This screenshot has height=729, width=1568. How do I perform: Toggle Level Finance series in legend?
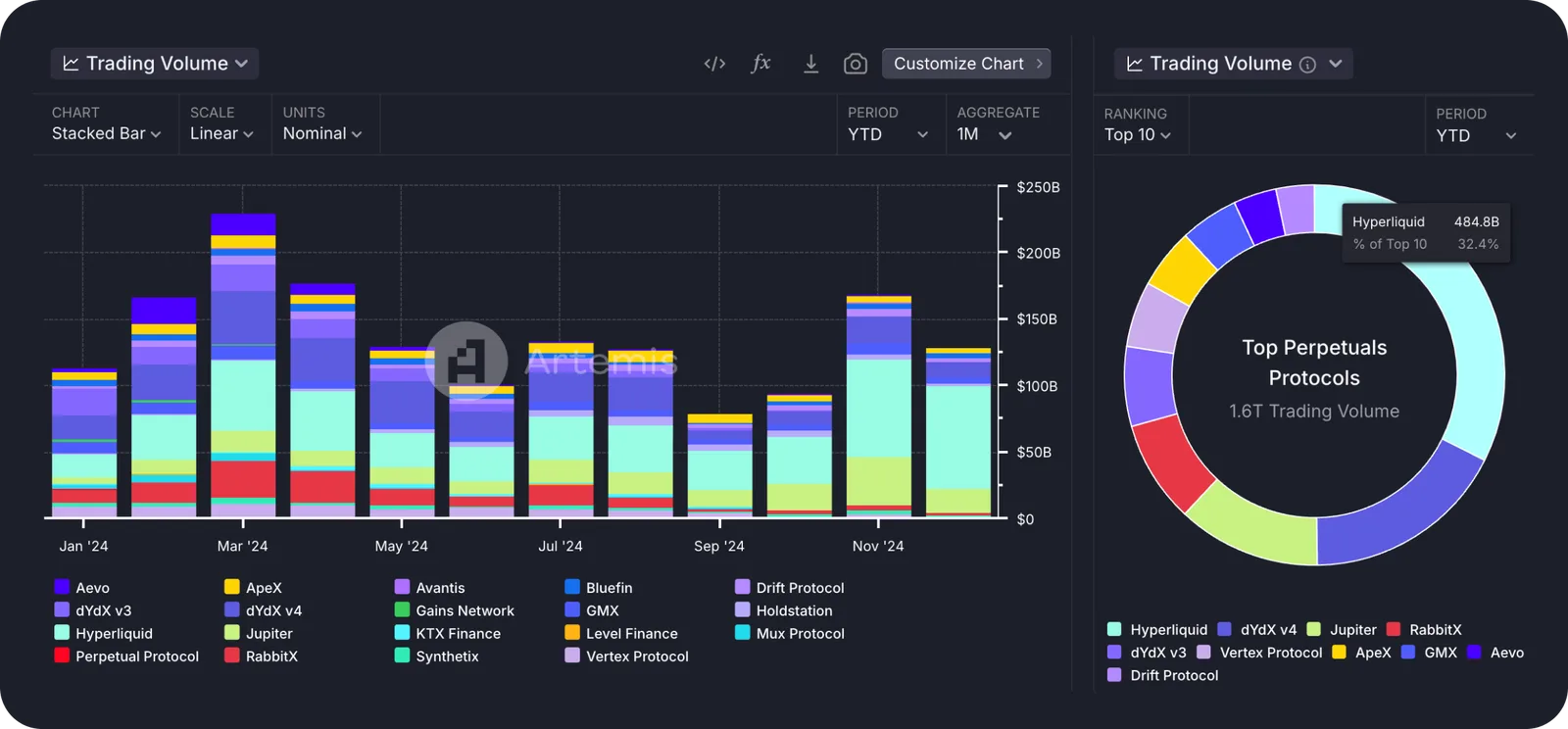click(x=621, y=634)
